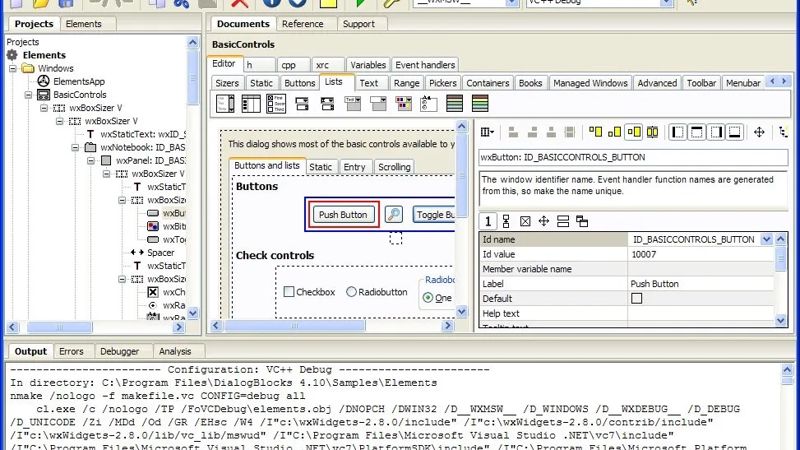The height and width of the screenshot is (450, 800).
Task: Select the Elements root with gear icon
Action: click(44, 55)
